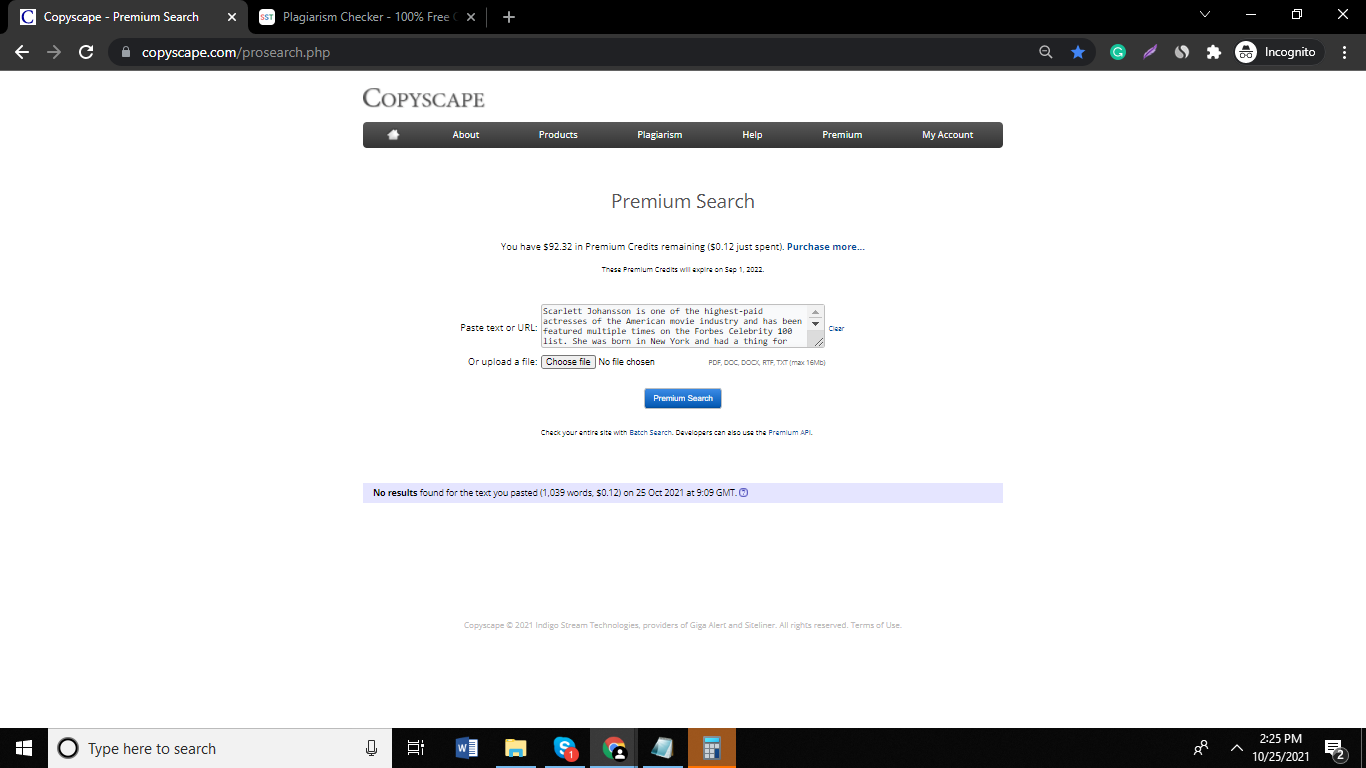Click the purple feather extension icon
Viewport: 1366px width, 768px height.
tap(1150, 52)
